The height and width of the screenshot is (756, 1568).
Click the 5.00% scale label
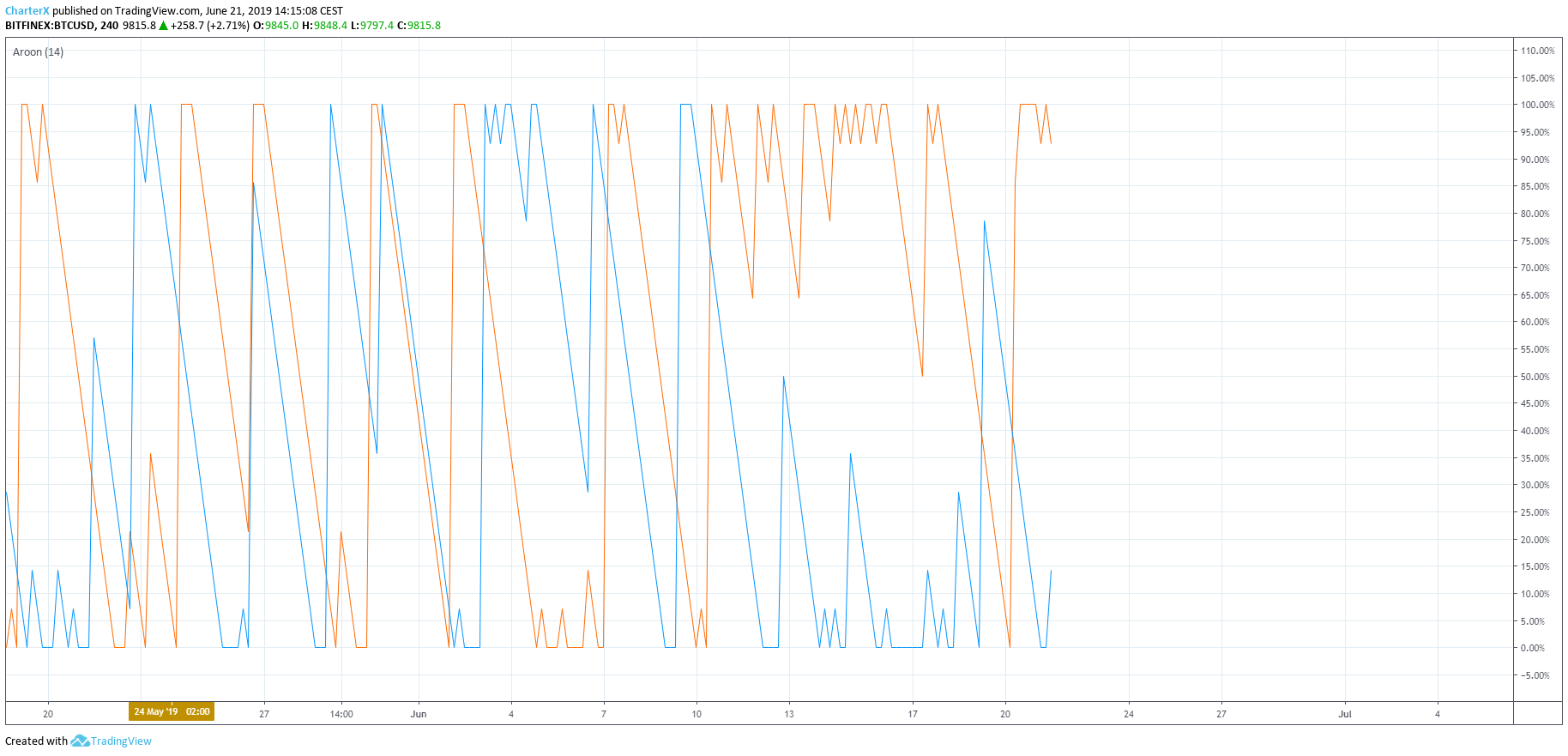pos(1532,621)
